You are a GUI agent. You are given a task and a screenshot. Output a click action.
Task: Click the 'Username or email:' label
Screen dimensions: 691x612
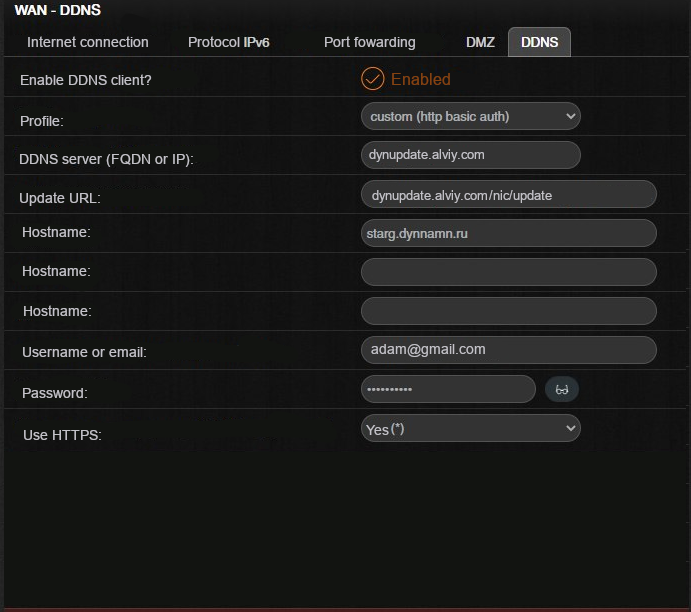[x=84, y=352]
